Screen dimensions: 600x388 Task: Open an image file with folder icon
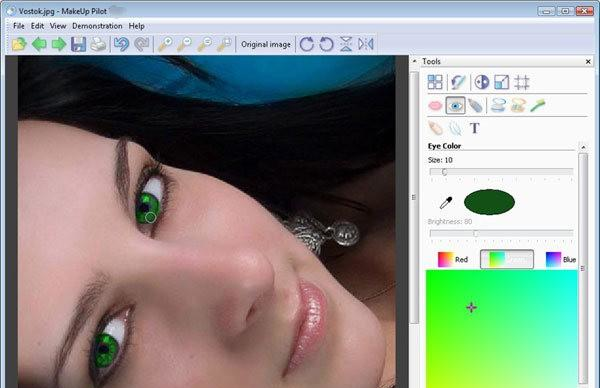19,44
